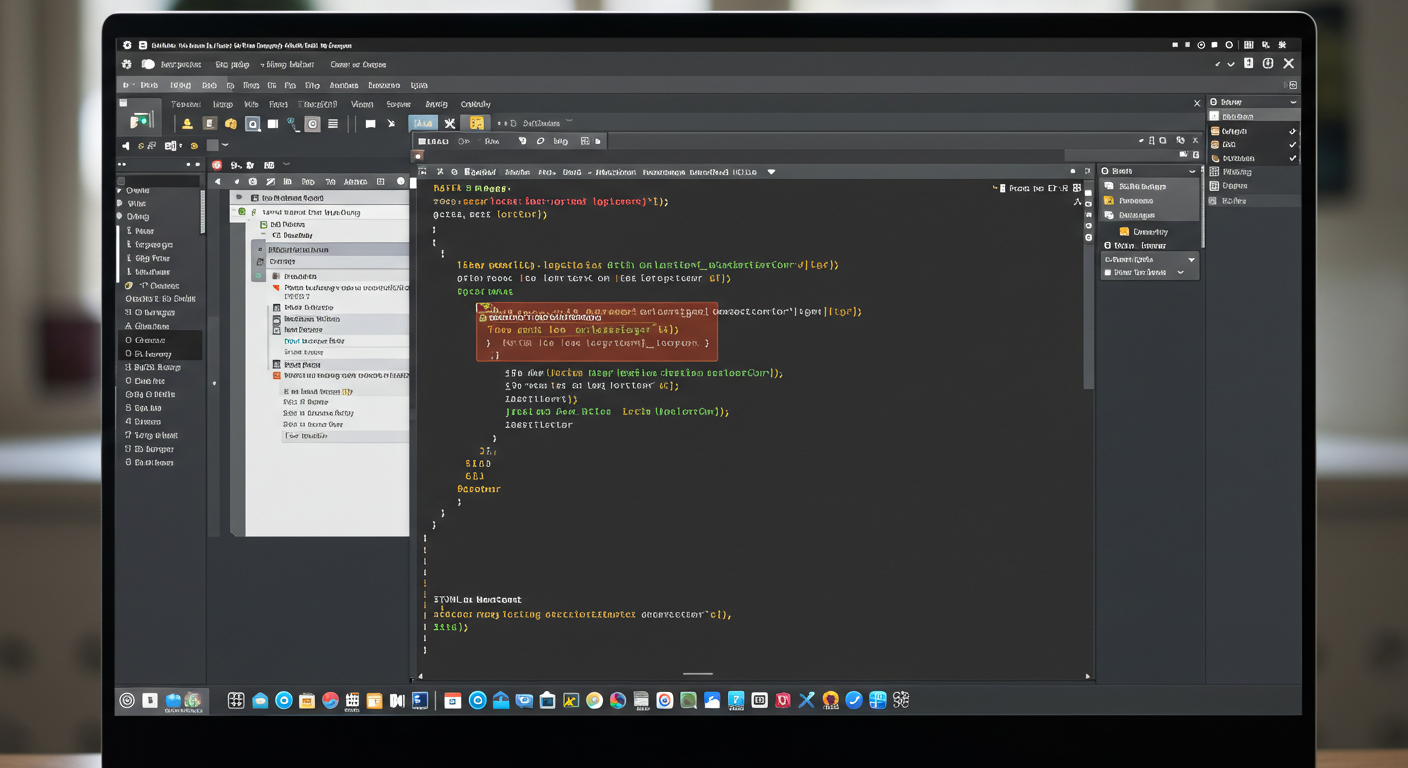Screen dimensions: 1408x768
Task: Click the back arrow in left panel toolbar
Action: 218,182
